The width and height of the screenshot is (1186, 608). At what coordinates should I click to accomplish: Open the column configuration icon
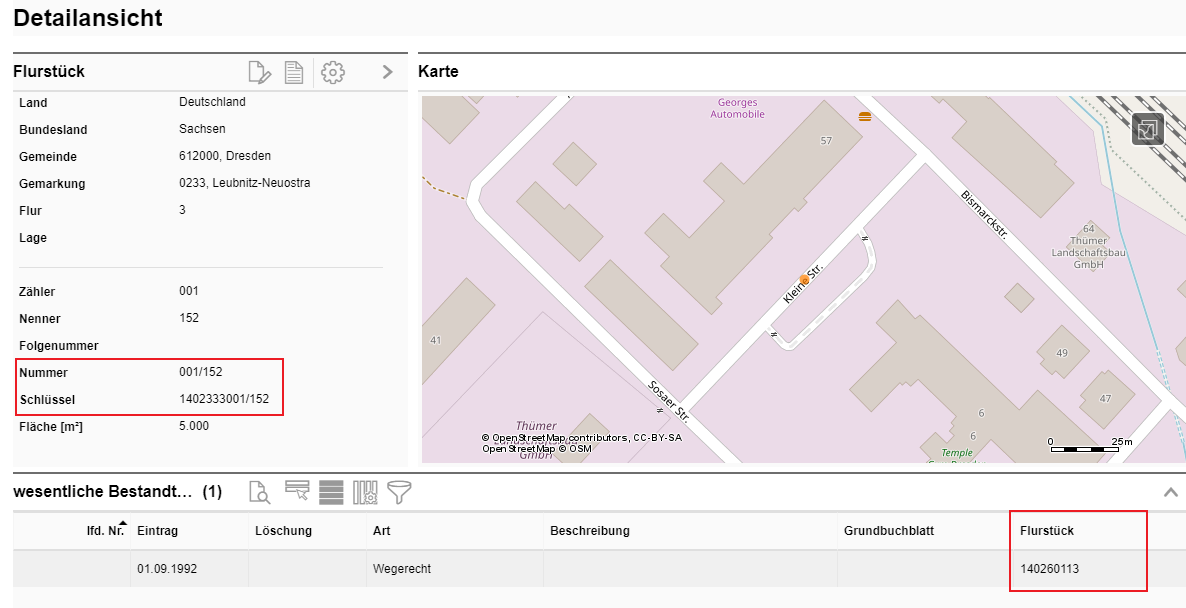[365, 492]
